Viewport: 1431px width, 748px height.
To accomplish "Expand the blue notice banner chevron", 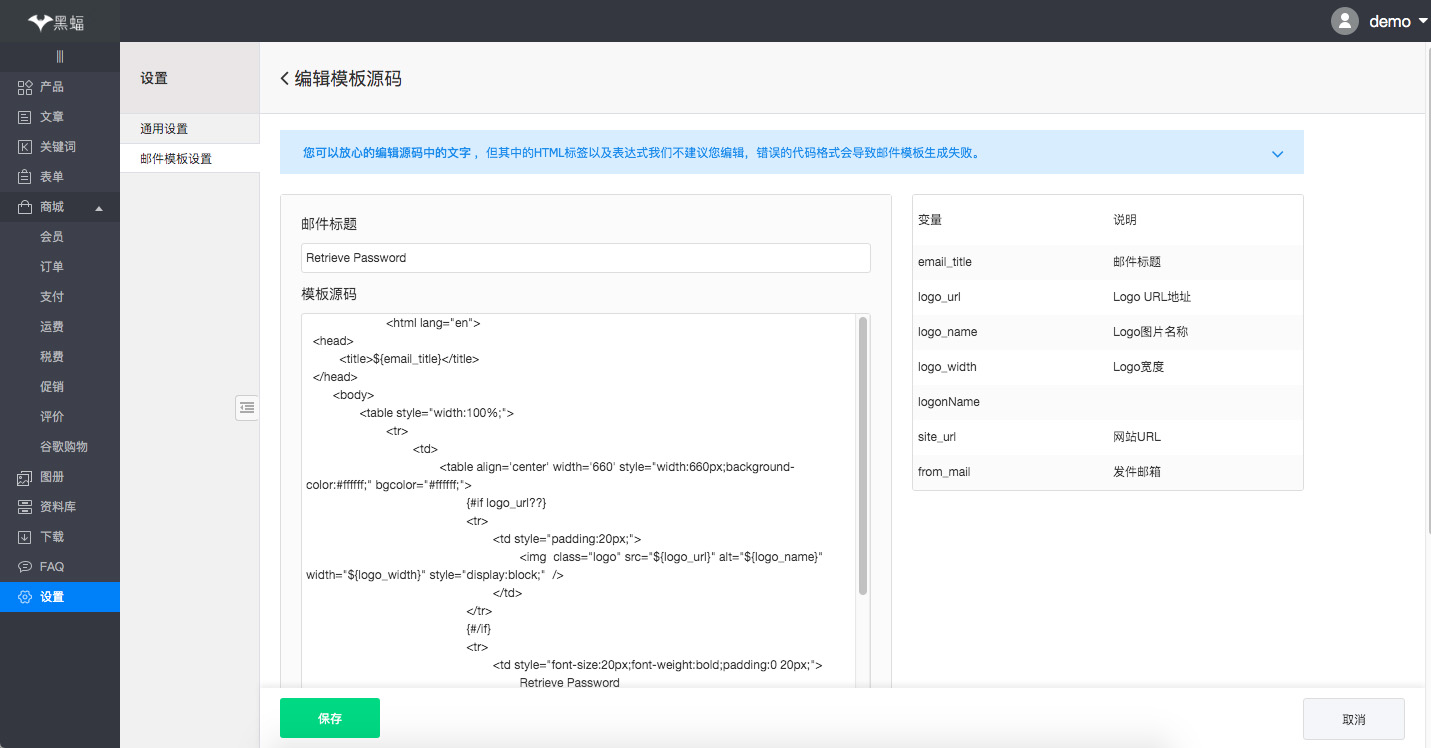I will pos(1277,154).
